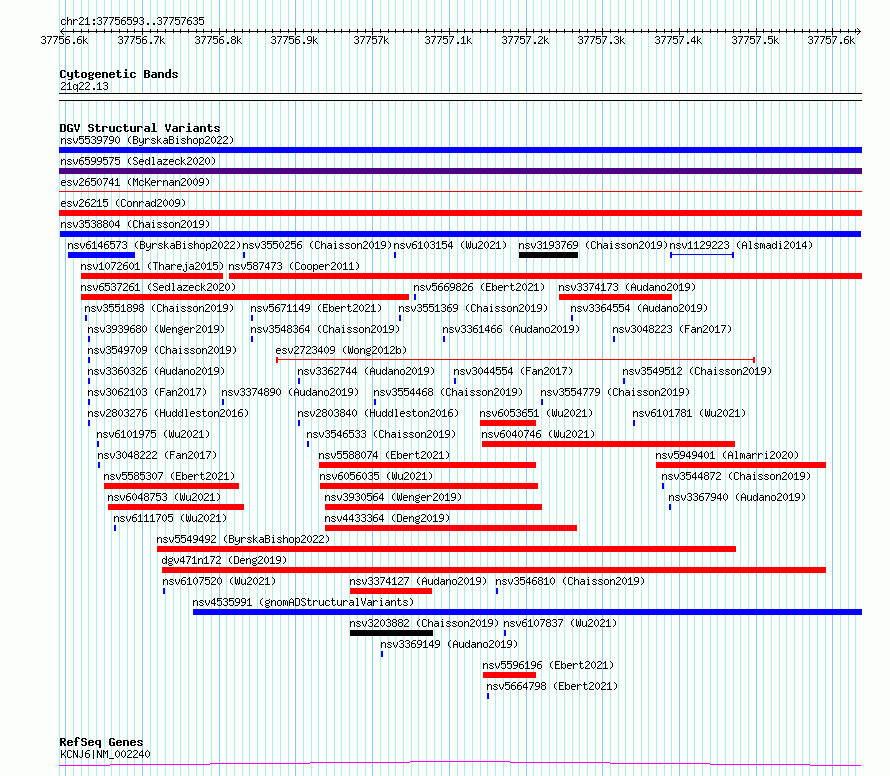Click nsv3930564 (Wenger2019) label
Screen dimensions: 890x776
coord(393,497)
